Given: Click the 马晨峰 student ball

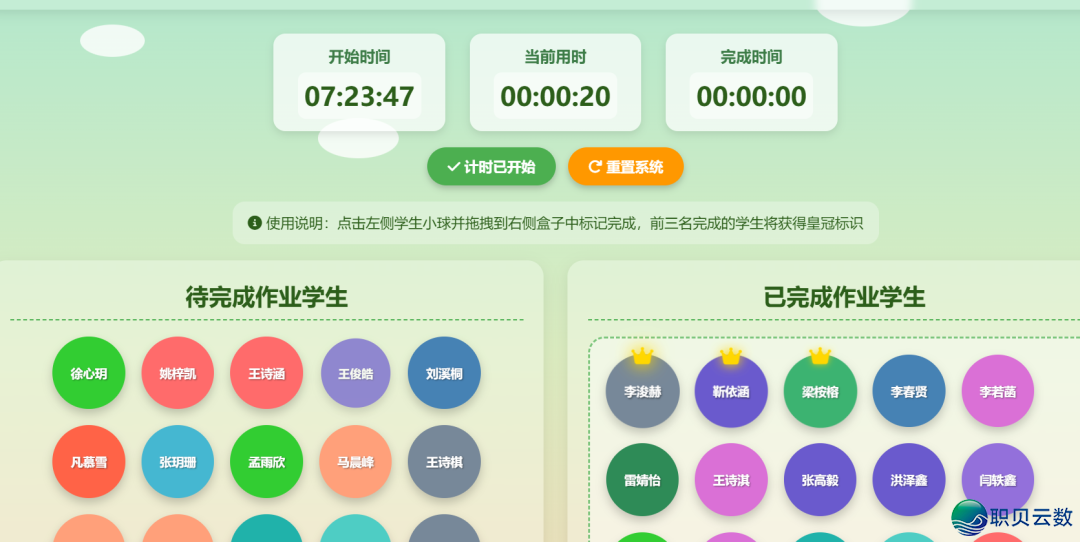Looking at the screenshot, I should tap(355, 462).
